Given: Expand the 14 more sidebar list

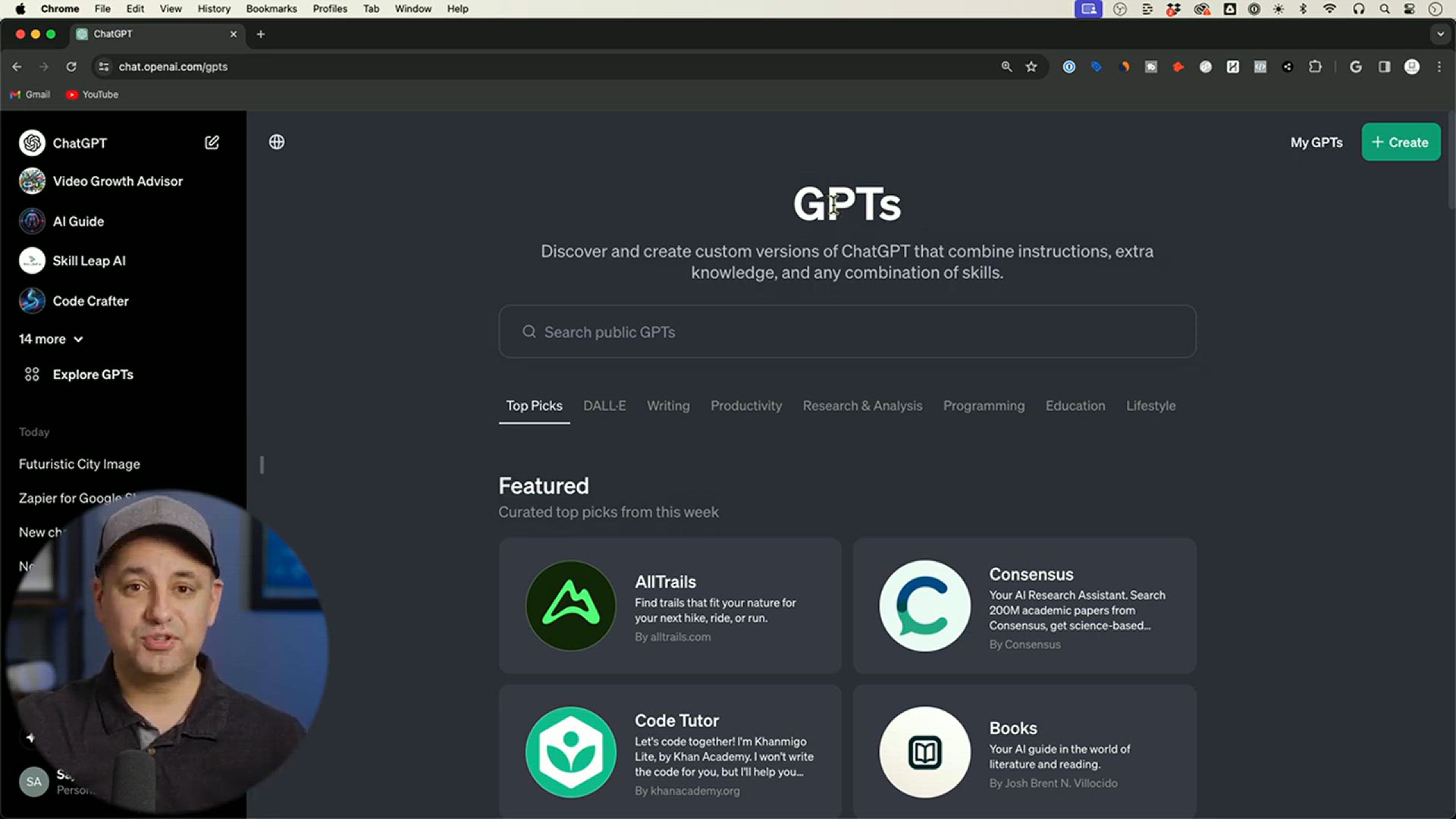Looking at the screenshot, I should point(50,339).
